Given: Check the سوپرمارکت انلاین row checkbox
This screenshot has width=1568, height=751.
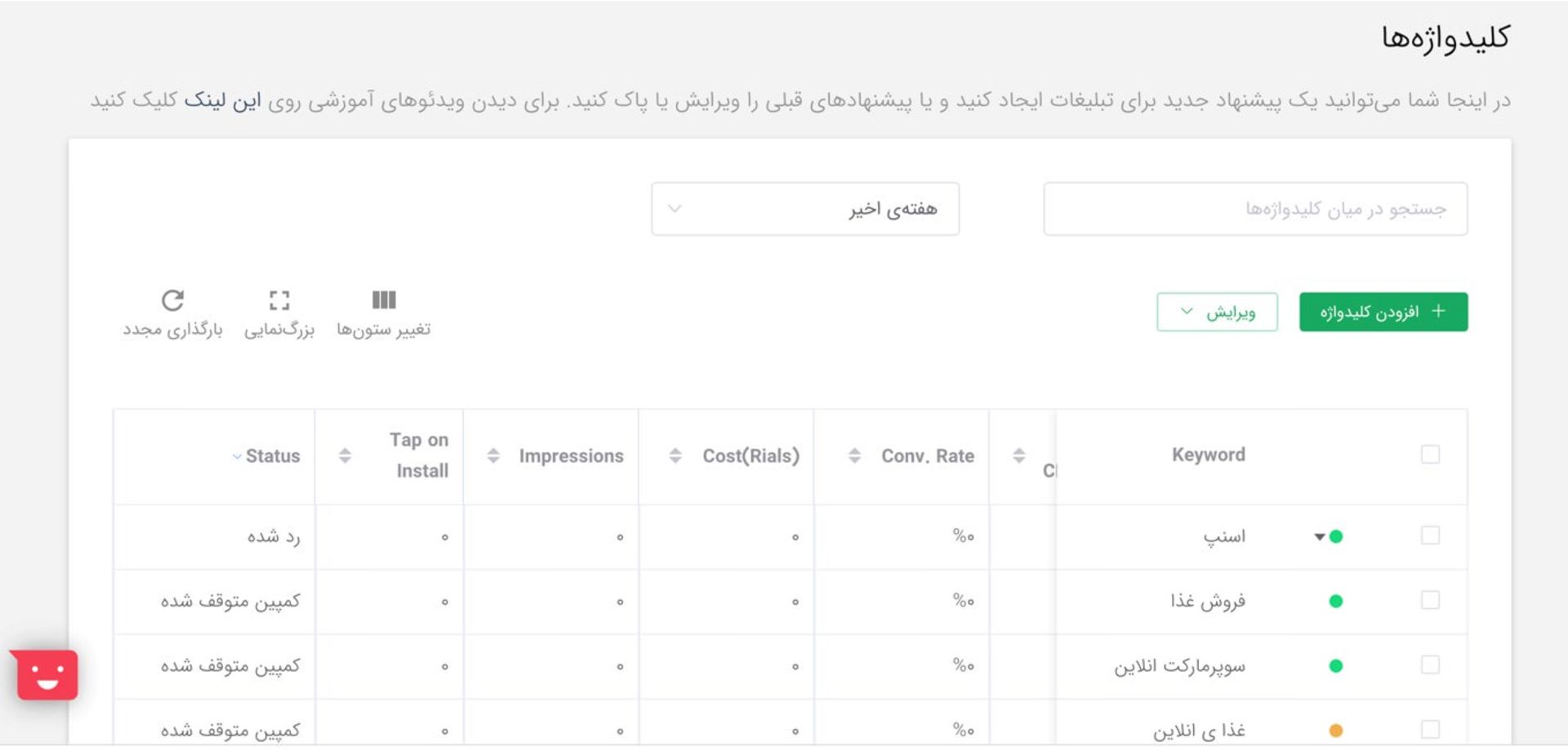Looking at the screenshot, I should point(1430,665).
